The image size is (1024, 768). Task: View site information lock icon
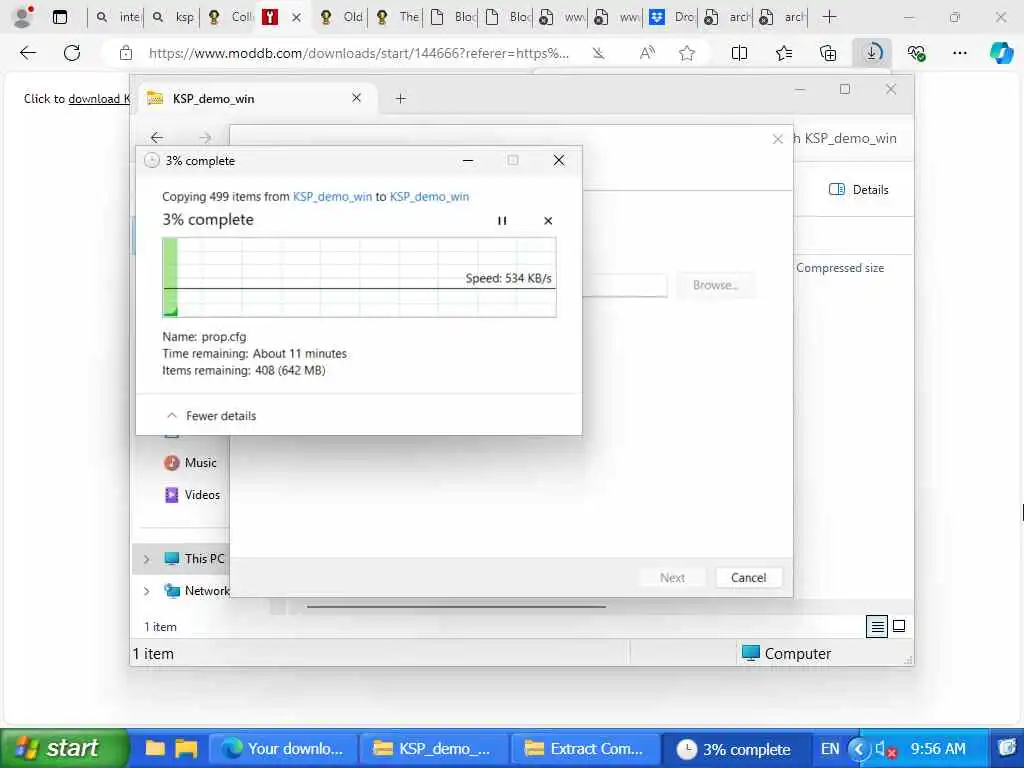pyautogui.click(x=126, y=53)
